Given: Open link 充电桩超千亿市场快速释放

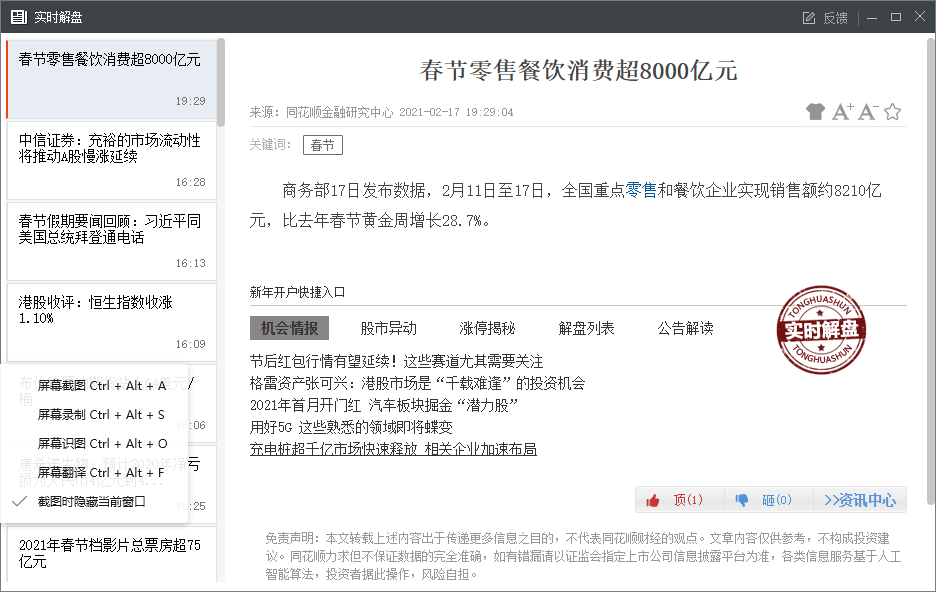Looking at the screenshot, I should click(x=393, y=449).
